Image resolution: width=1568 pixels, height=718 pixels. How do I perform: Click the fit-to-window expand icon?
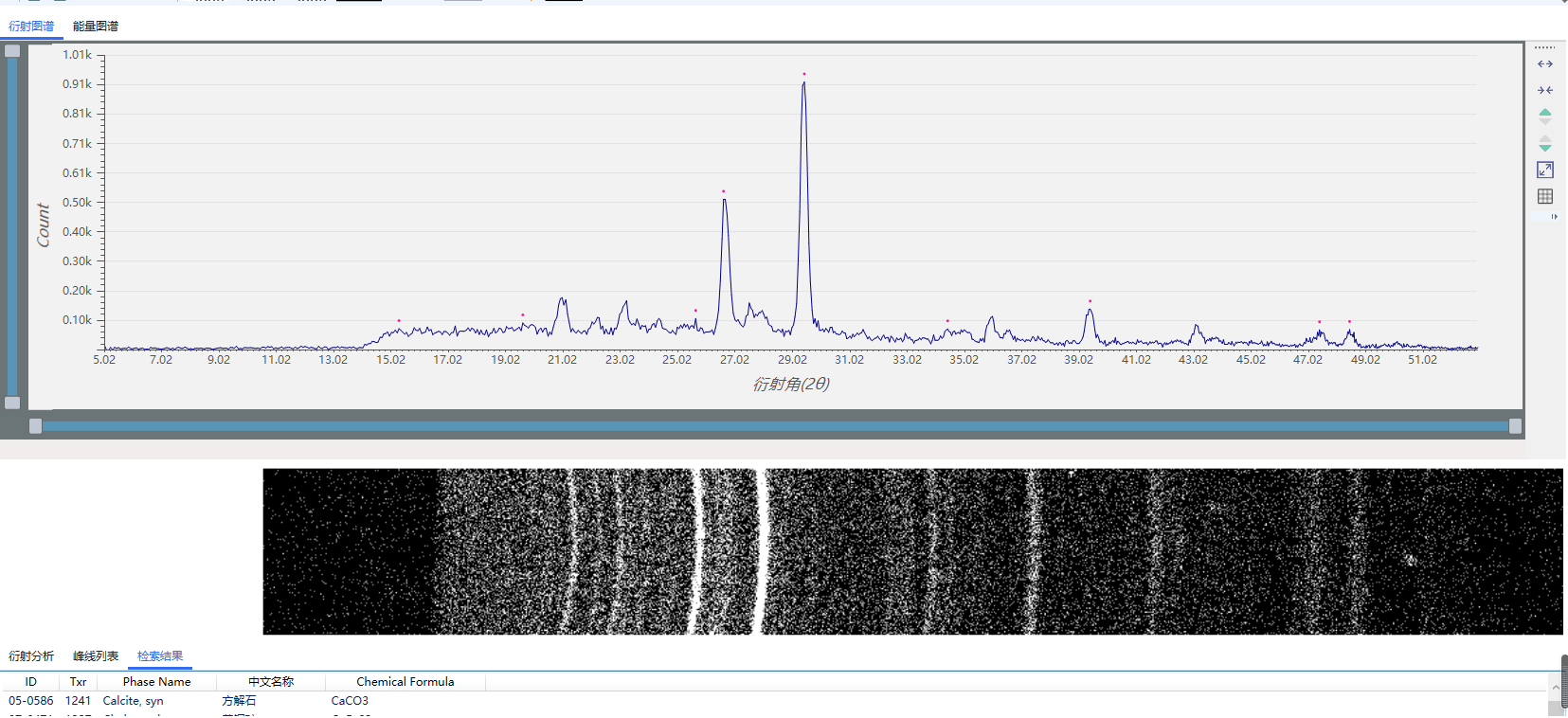(1545, 170)
